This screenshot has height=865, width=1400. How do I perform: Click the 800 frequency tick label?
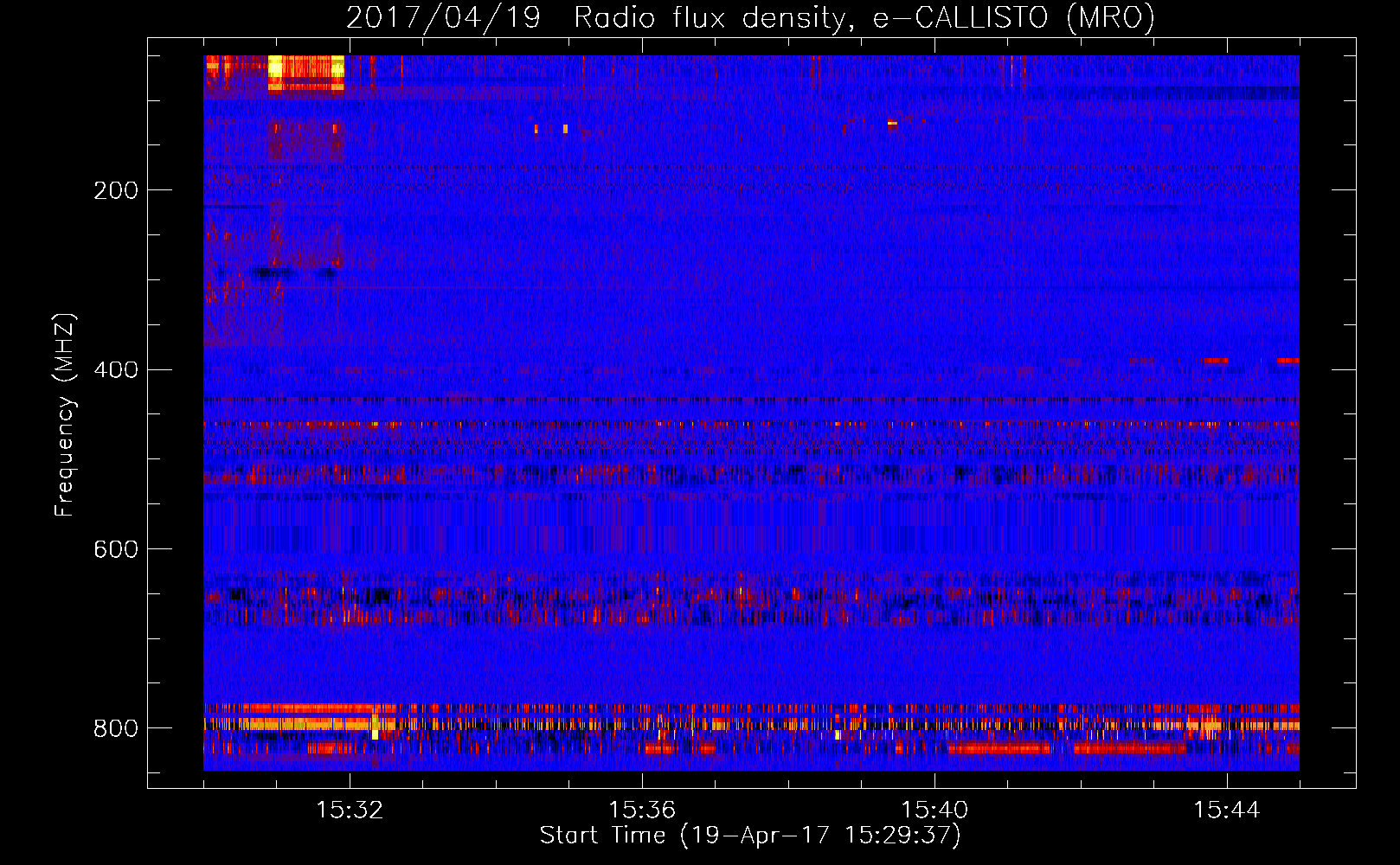[116, 729]
